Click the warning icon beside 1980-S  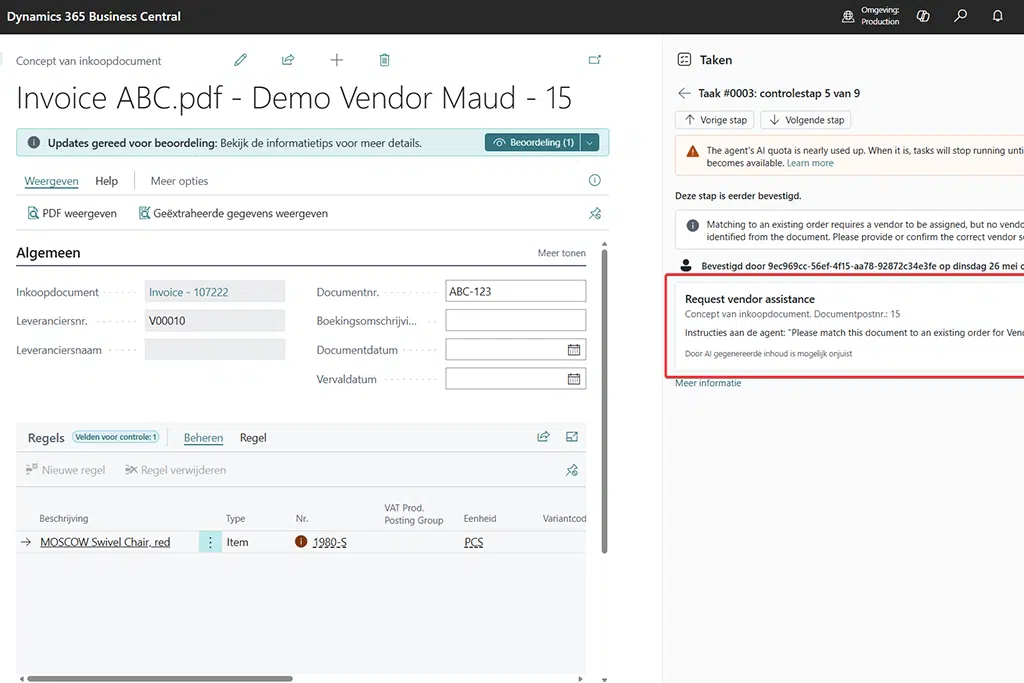coord(301,541)
